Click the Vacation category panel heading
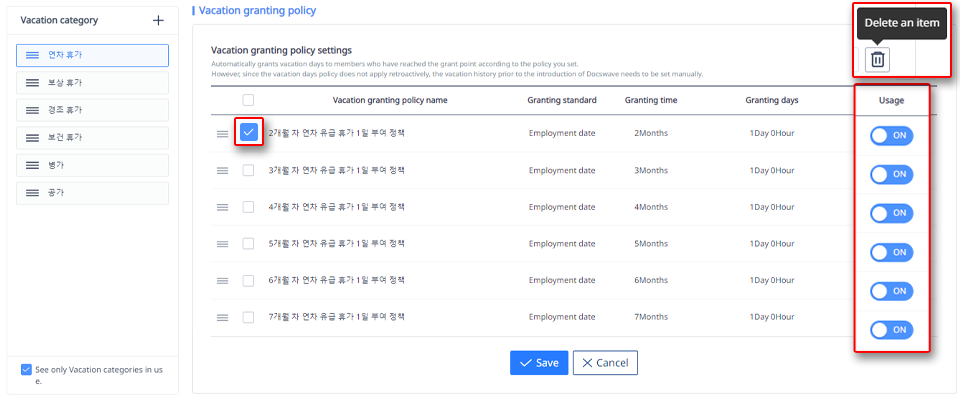 coord(59,20)
